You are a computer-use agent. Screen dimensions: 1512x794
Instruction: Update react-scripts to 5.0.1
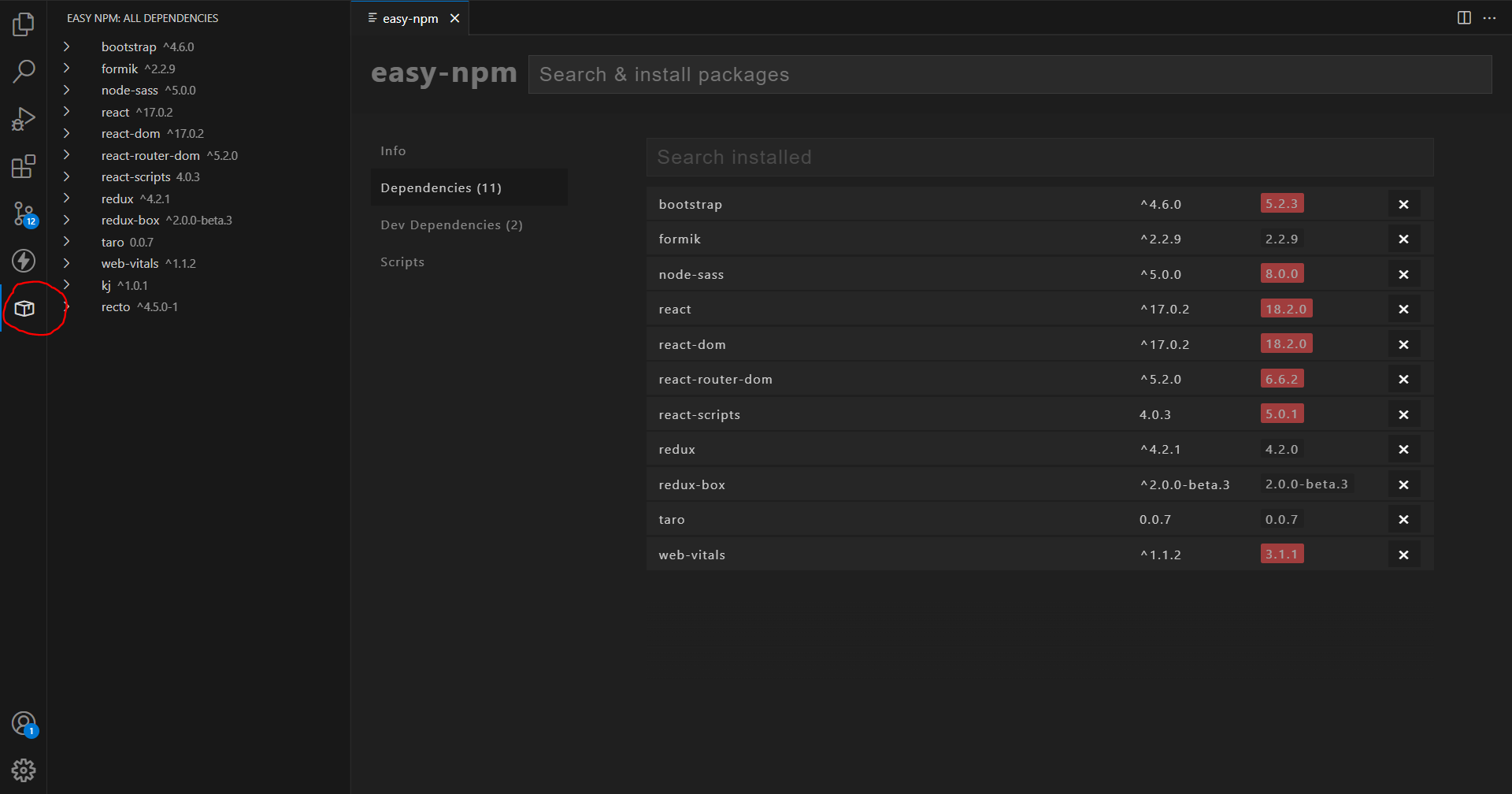click(1282, 414)
